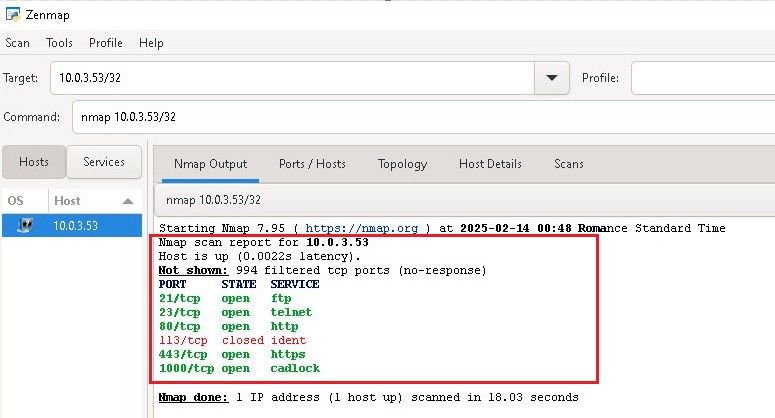775x418 pixels.
Task: Click the Command input field
Action: 424,117
